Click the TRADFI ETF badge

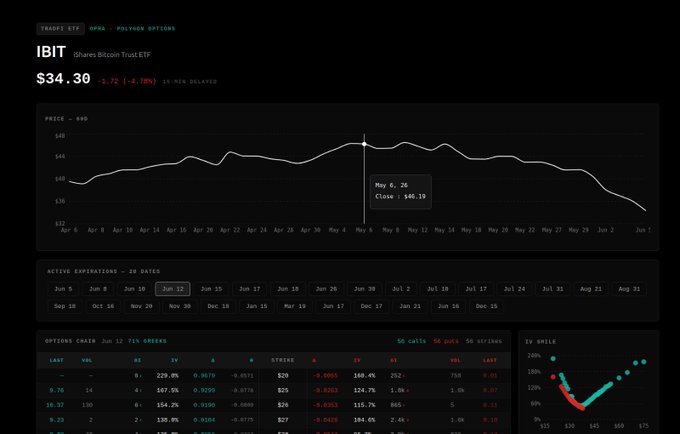[x=60, y=29]
